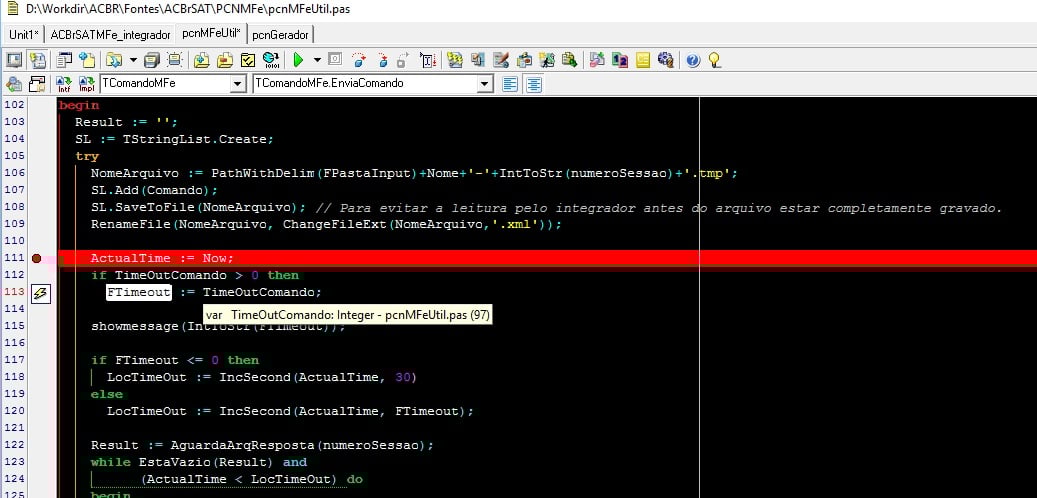Click the overlapping windows icon in second toolbar
Screen dimensions: 1037x498
pyautogui.click(x=38, y=84)
